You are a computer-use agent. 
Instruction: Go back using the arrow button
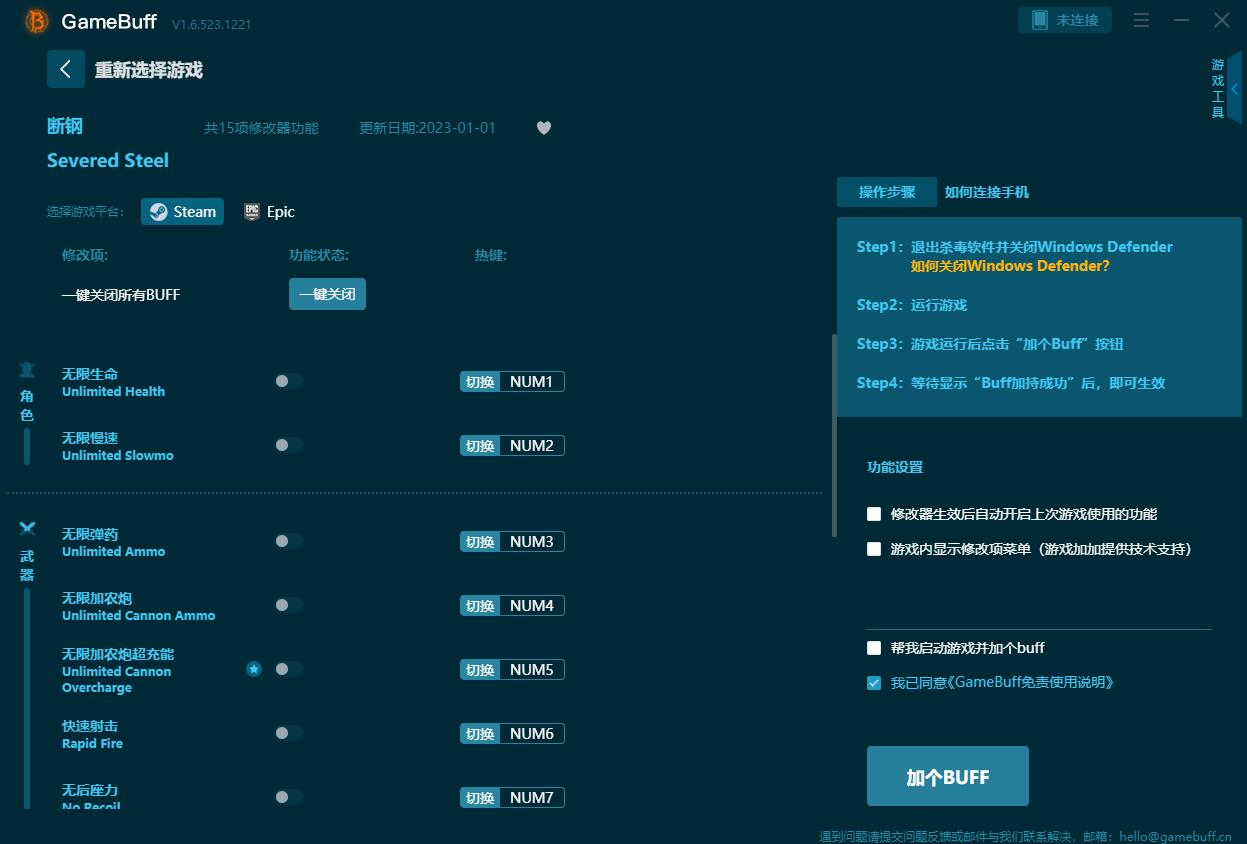click(66, 69)
